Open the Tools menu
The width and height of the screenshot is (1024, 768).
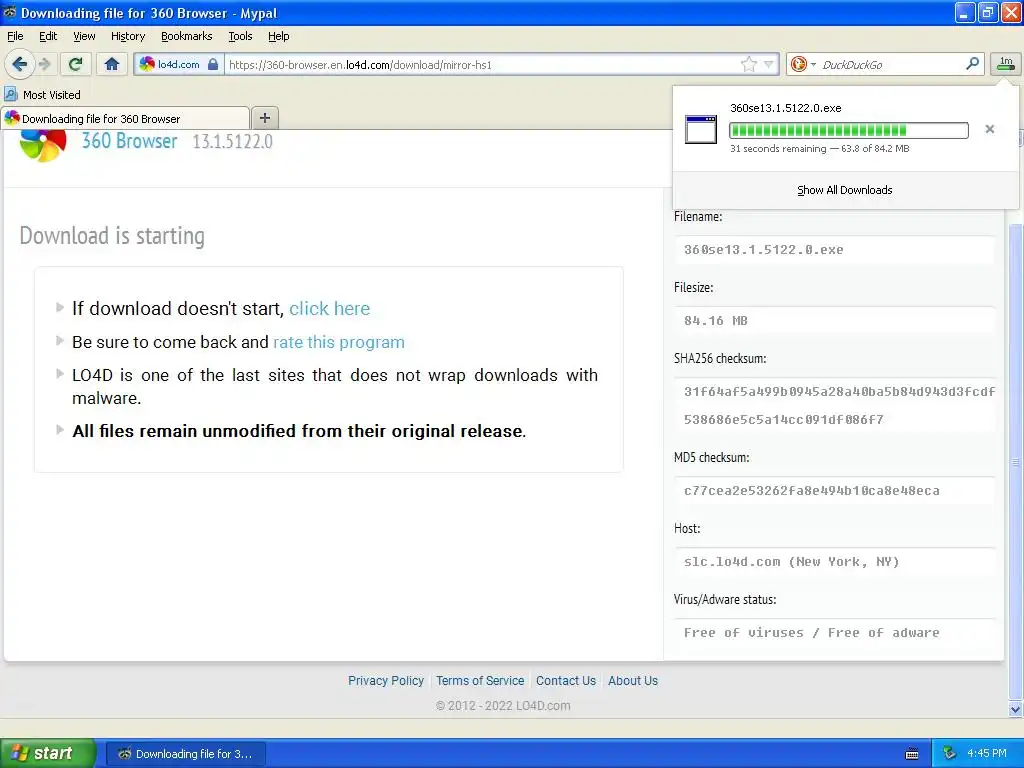pos(240,36)
